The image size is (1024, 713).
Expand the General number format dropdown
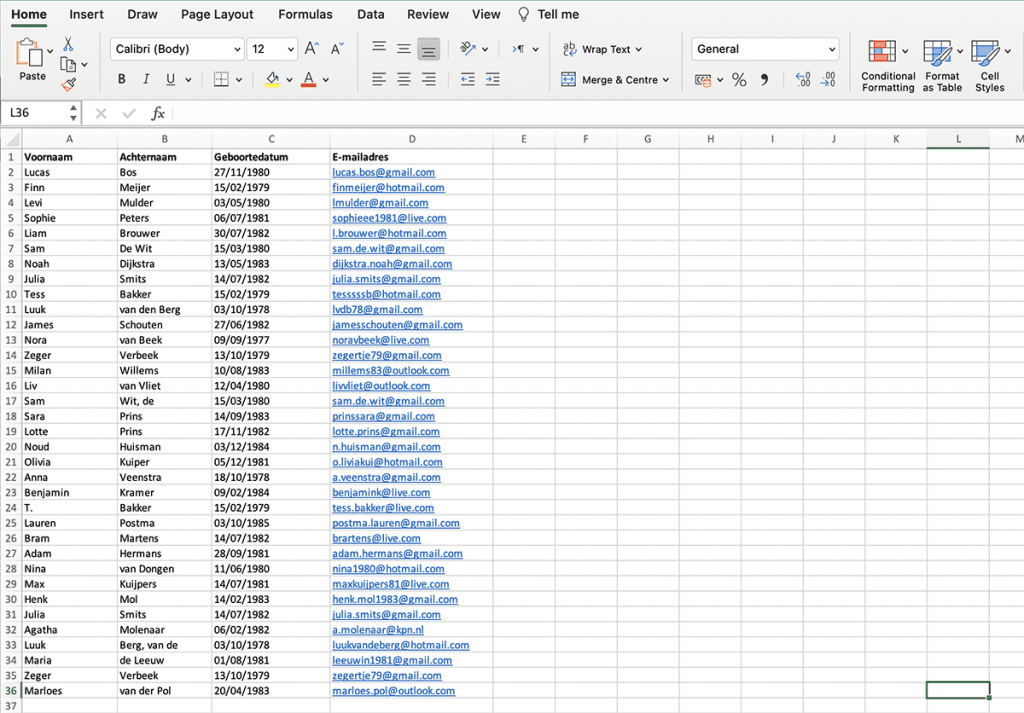831,49
